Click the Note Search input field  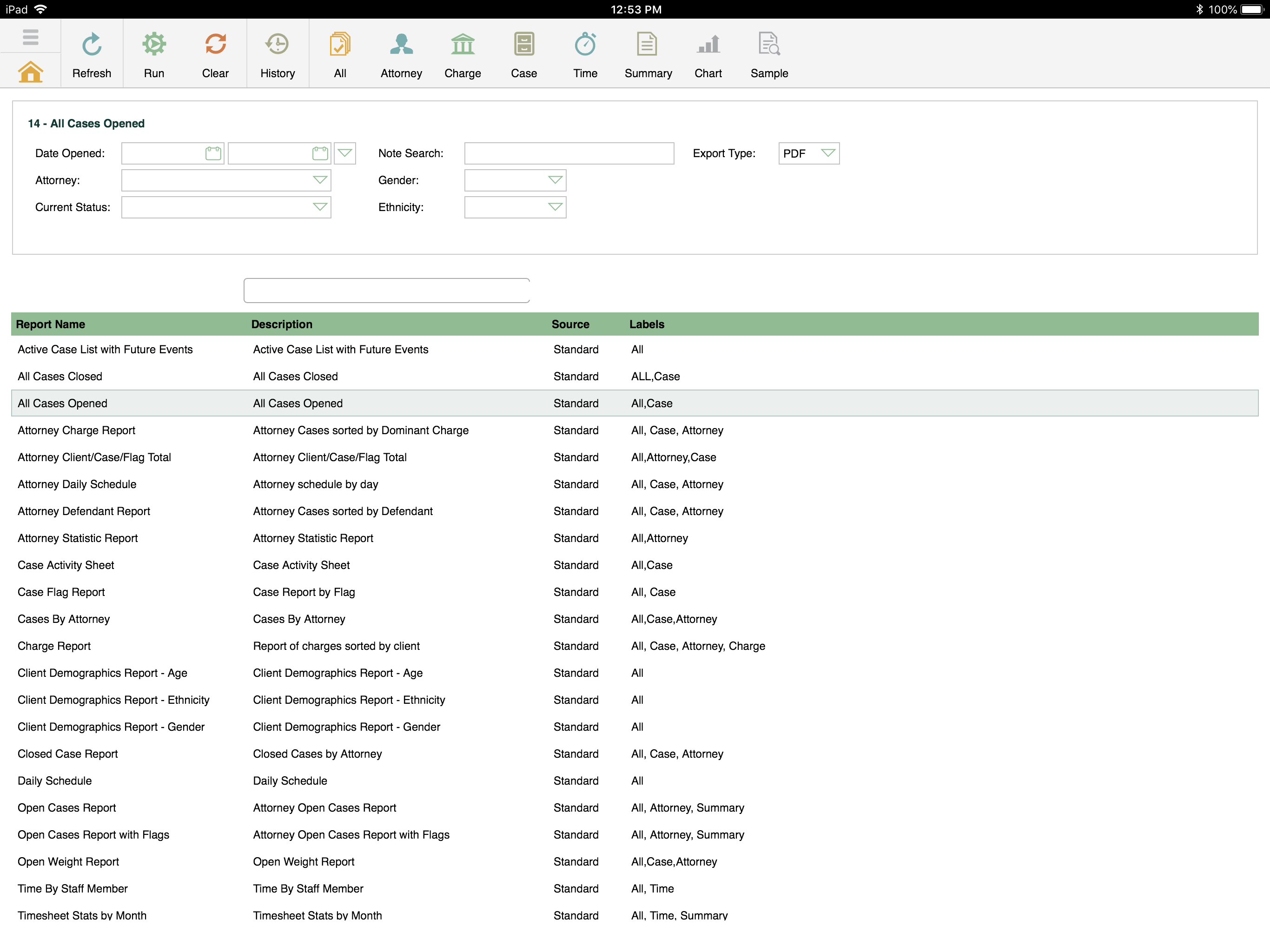(x=569, y=153)
